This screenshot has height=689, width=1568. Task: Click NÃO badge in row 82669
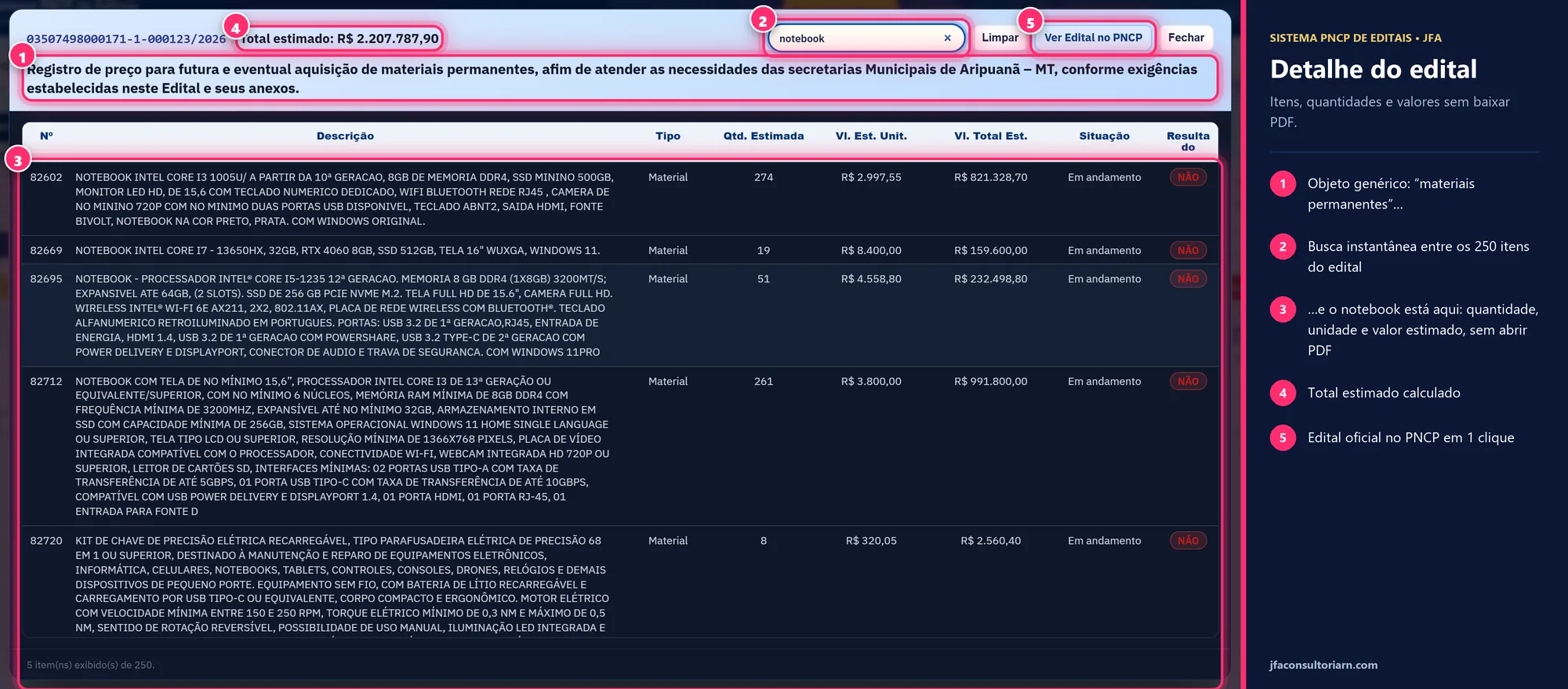pyautogui.click(x=1188, y=250)
